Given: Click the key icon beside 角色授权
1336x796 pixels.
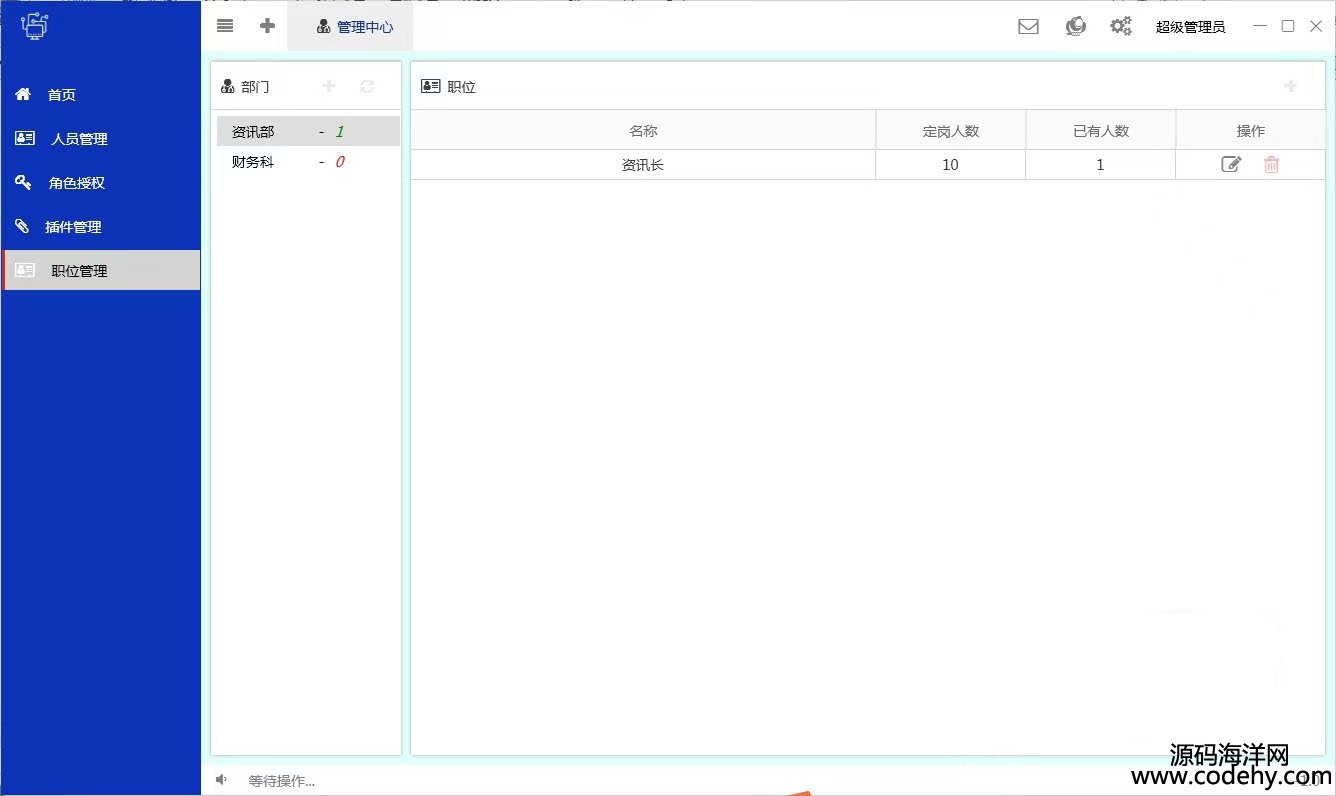Looking at the screenshot, I should (x=23, y=182).
